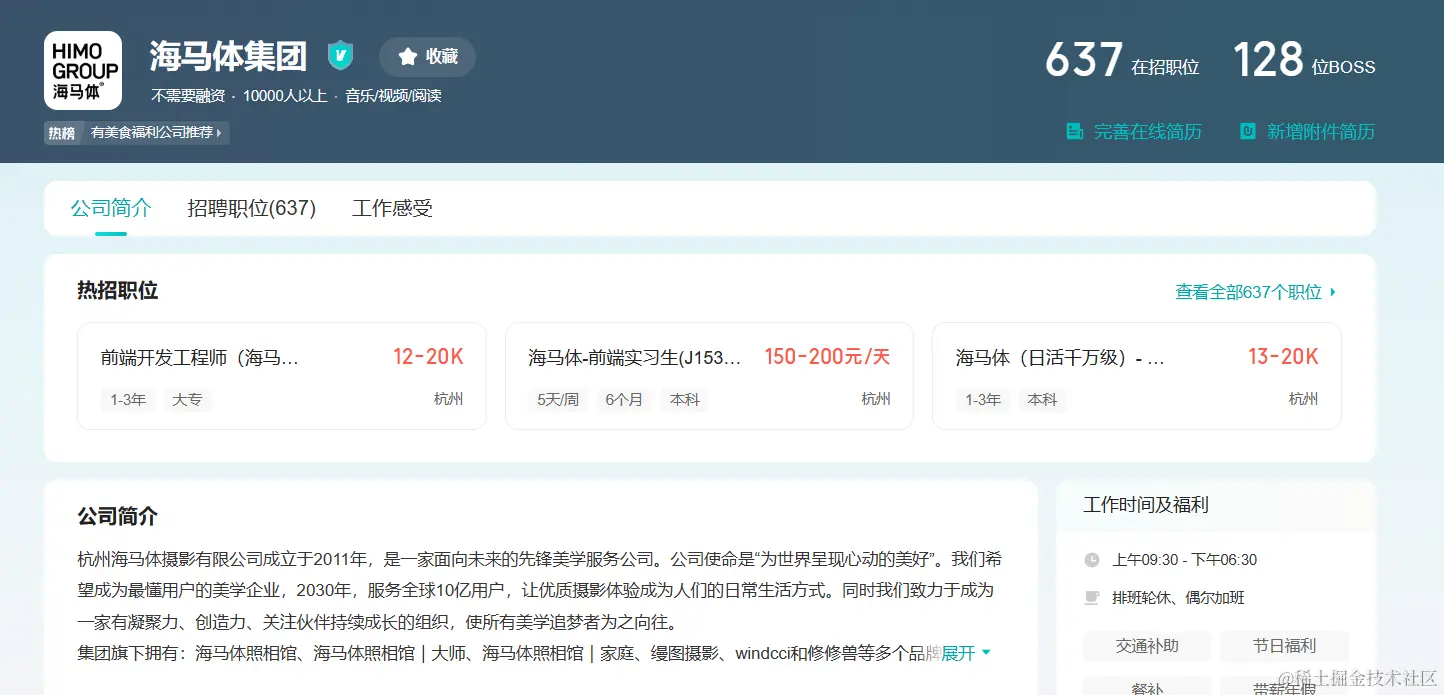Click the green verified shield badge
Viewport: 1444px width, 695px height.
tap(341, 55)
